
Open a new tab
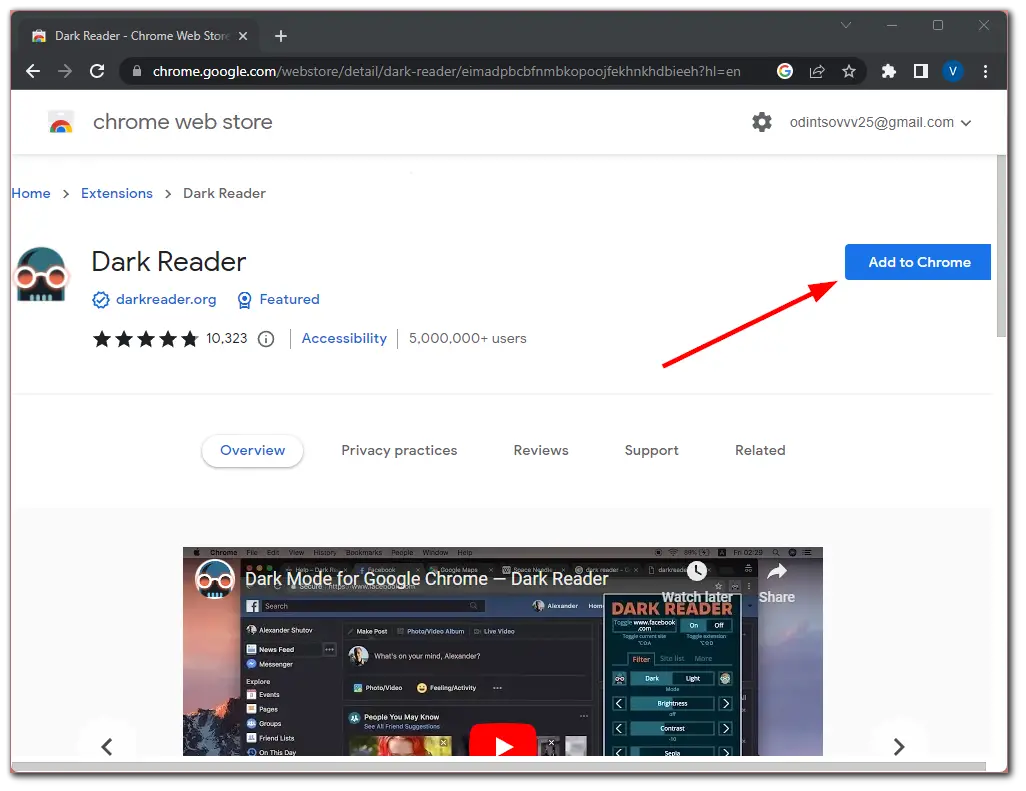click(x=281, y=36)
